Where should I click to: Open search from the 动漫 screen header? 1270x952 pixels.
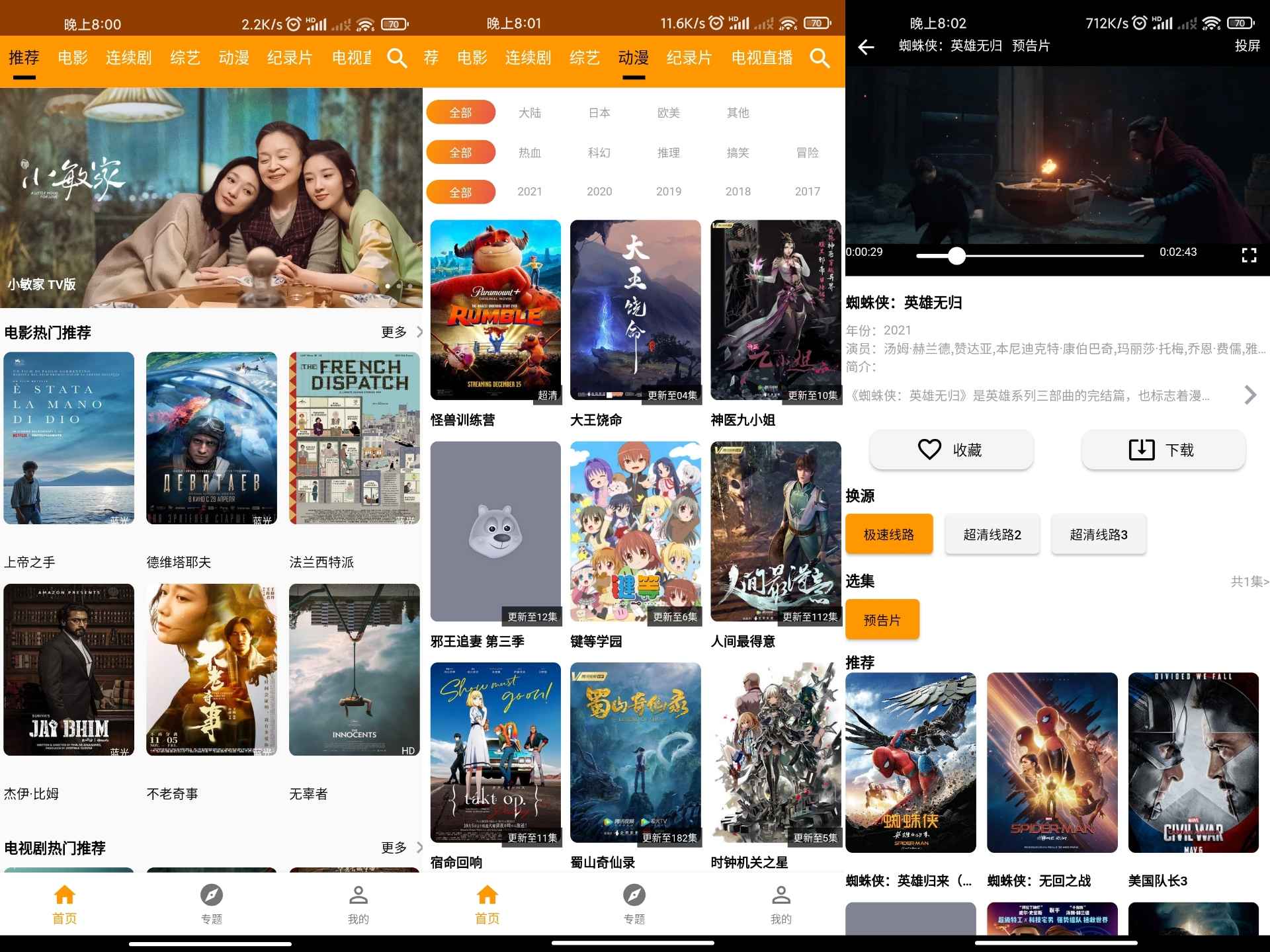click(x=820, y=58)
